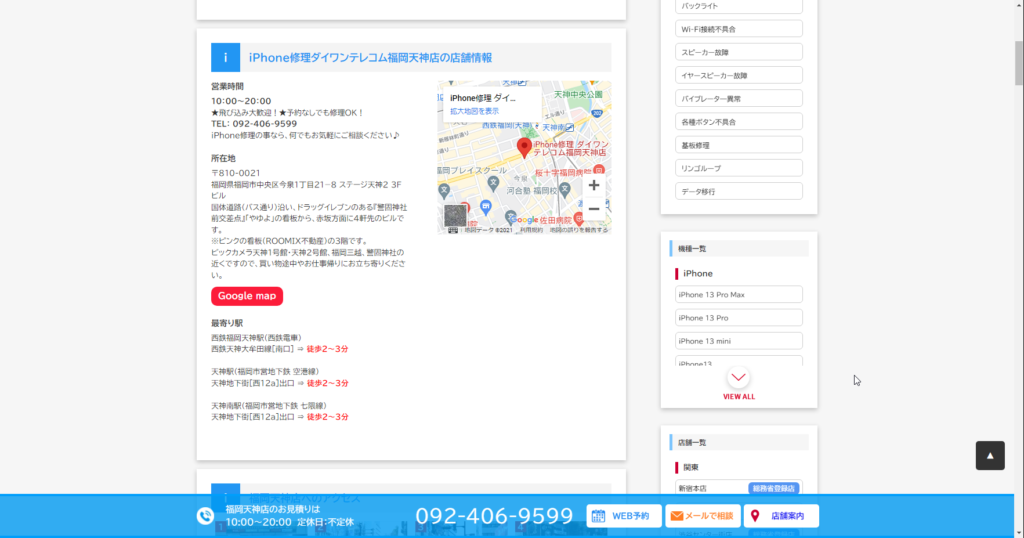Click the iPhone category label in 機種一覧

(x=697, y=274)
